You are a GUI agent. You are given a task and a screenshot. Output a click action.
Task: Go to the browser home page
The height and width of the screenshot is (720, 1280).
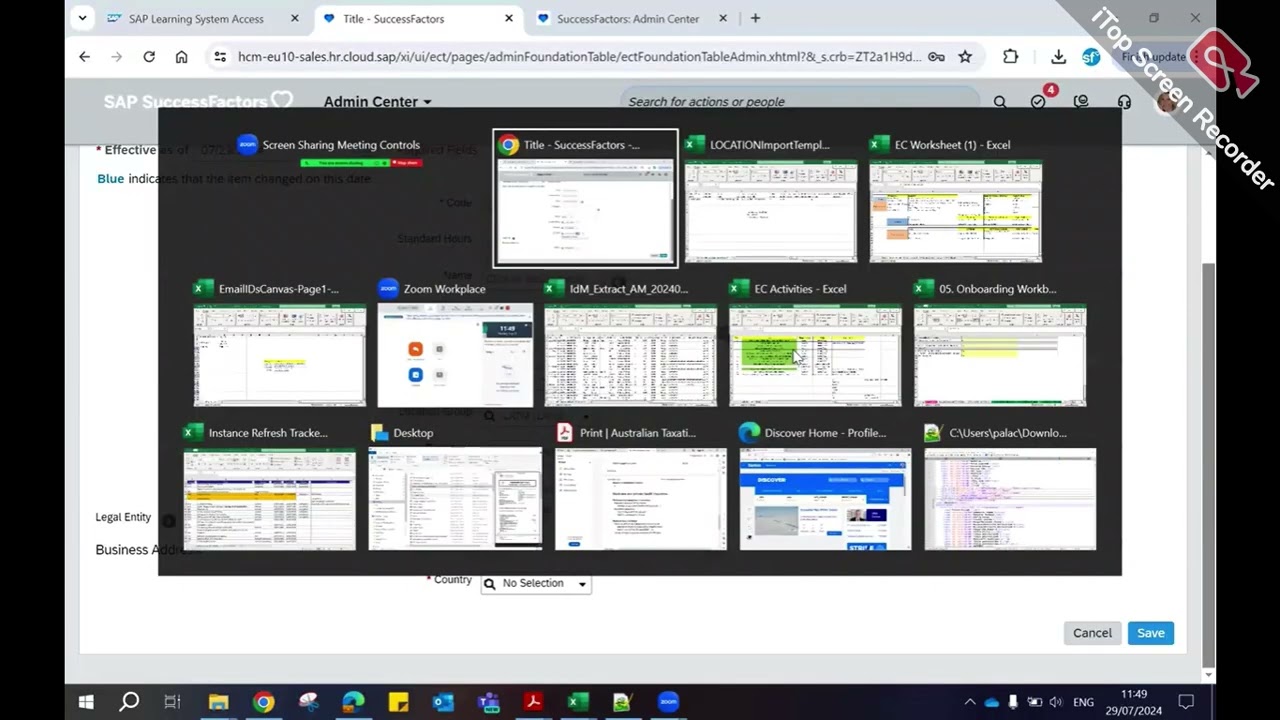point(181,57)
